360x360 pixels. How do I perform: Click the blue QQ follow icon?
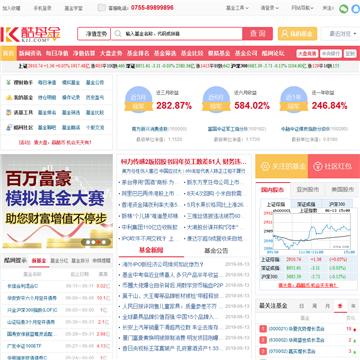[356, 8]
